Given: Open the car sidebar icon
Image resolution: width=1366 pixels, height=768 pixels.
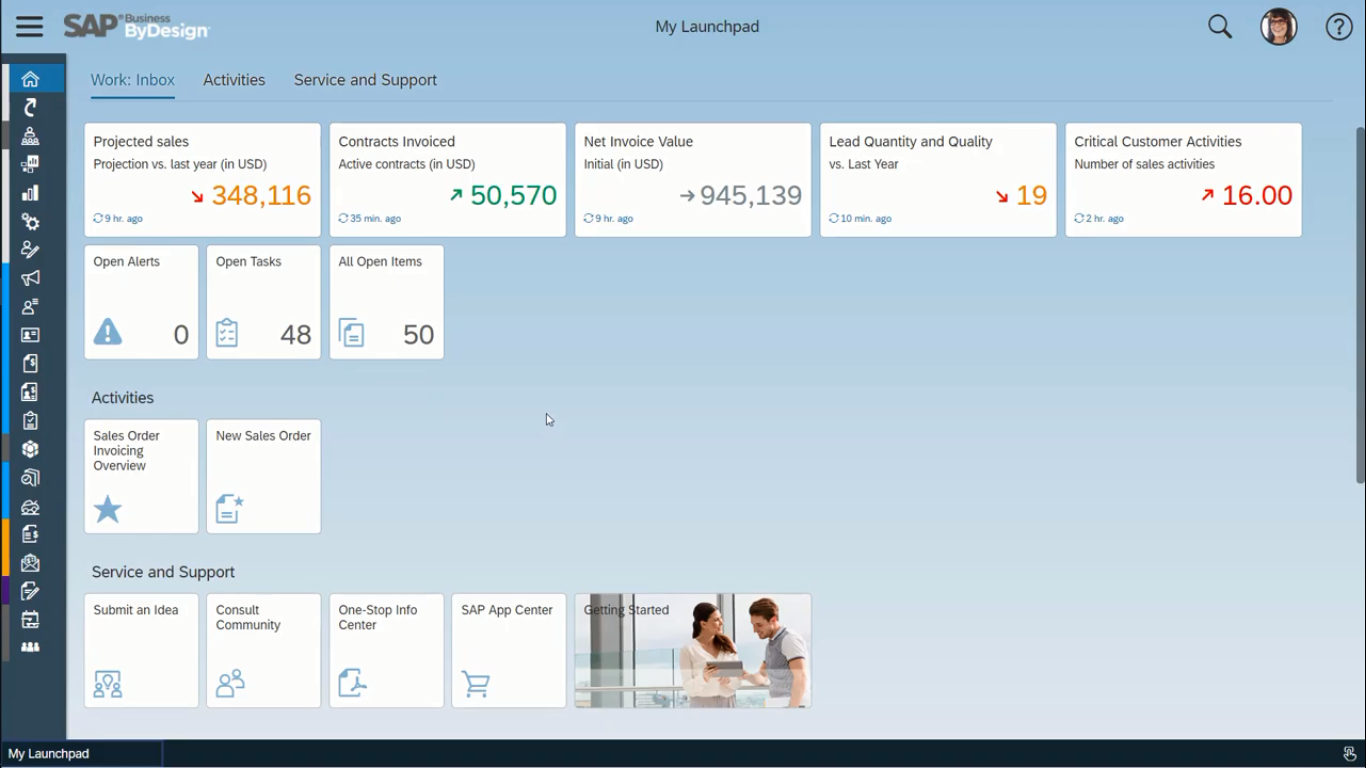Looking at the screenshot, I should 30,506.
